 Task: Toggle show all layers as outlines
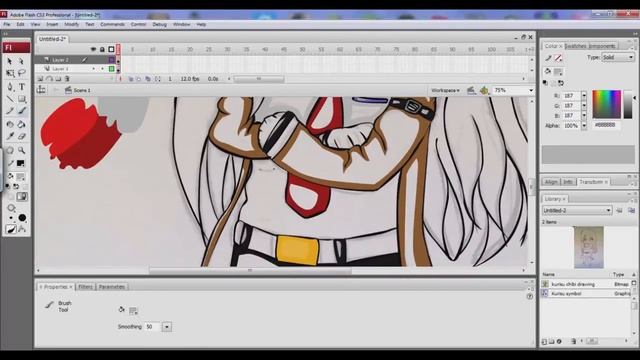click(111, 49)
